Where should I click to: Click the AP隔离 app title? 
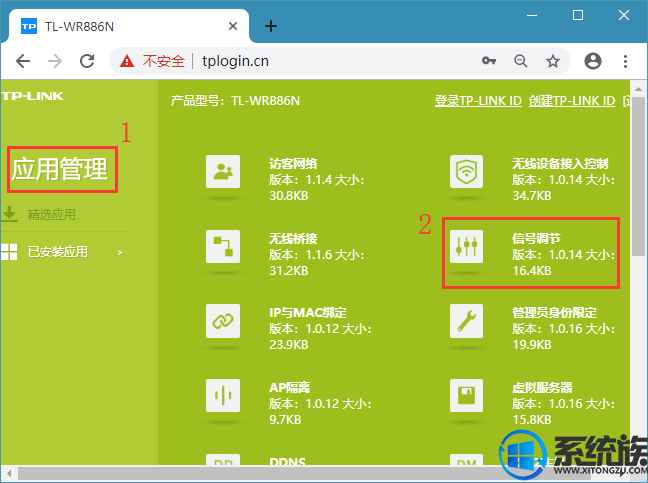[289, 387]
